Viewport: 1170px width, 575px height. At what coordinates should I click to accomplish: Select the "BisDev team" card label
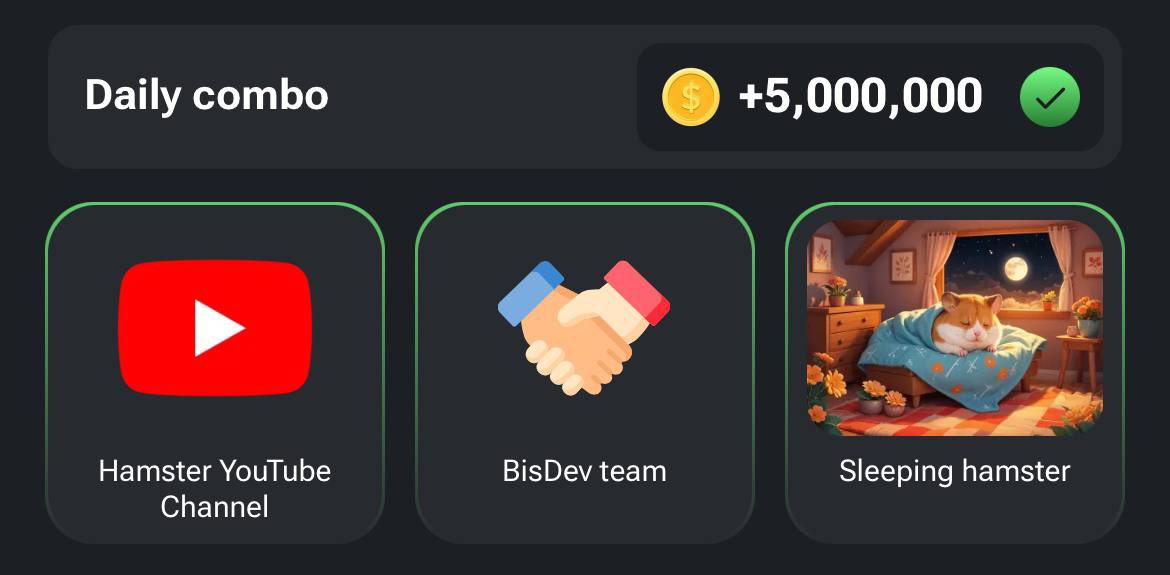point(584,471)
